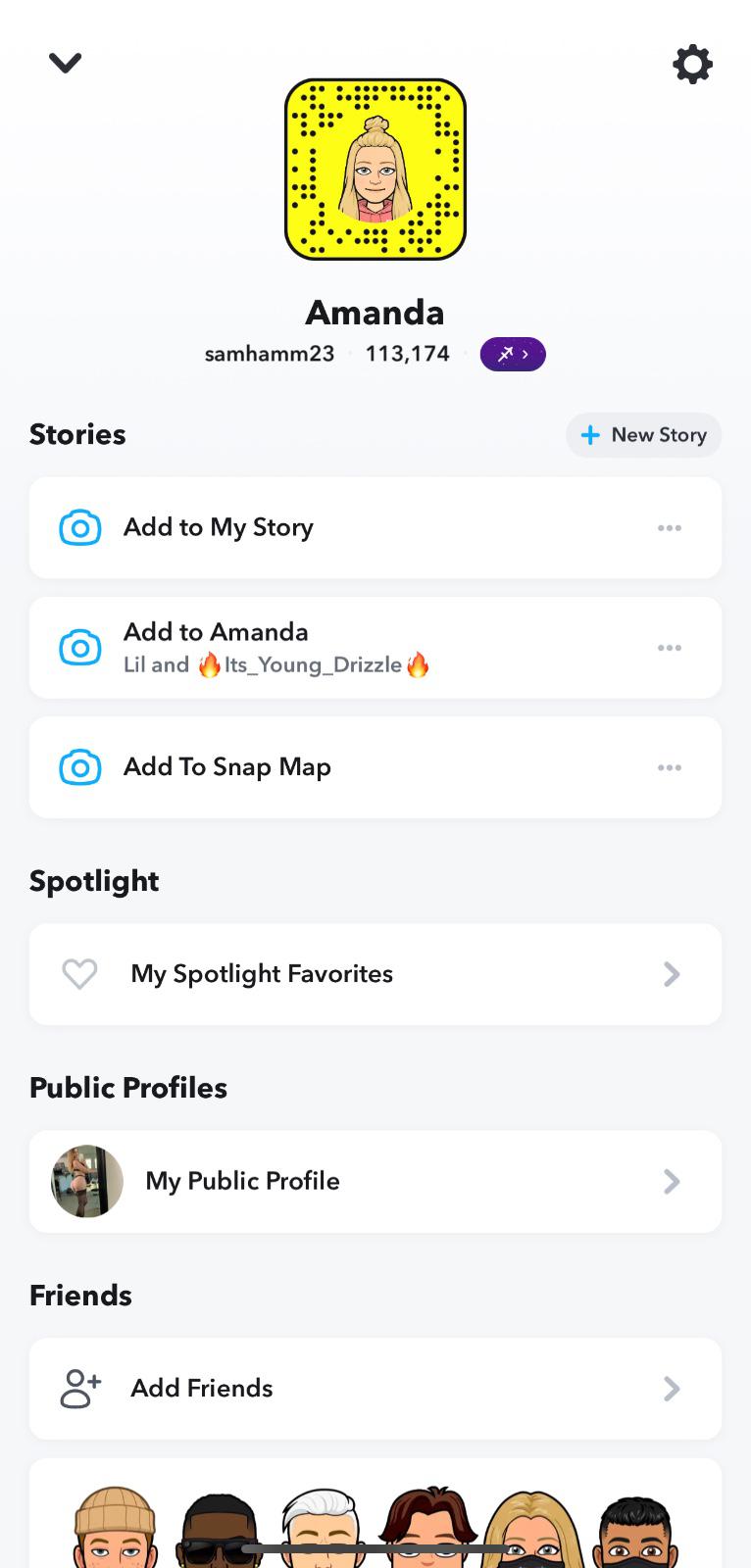Expand My Public Profile chevron

tap(672, 1181)
